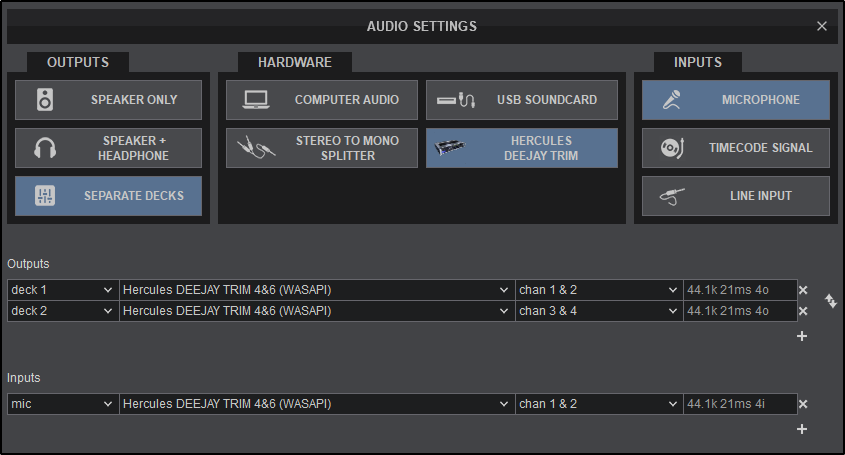The height and width of the screenshot is (455, 845).
Task: Click the Stereo to Mono Splitter cable icon
Action: 256,148
